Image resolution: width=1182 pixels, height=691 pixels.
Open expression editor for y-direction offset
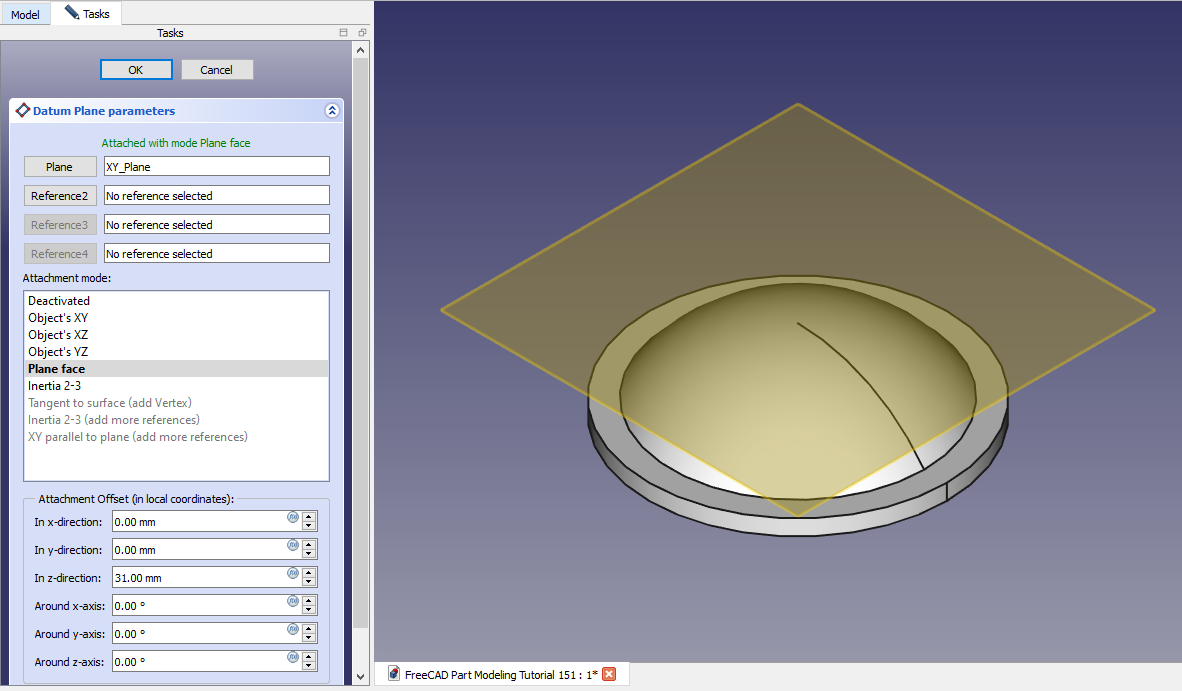(293, 545)
